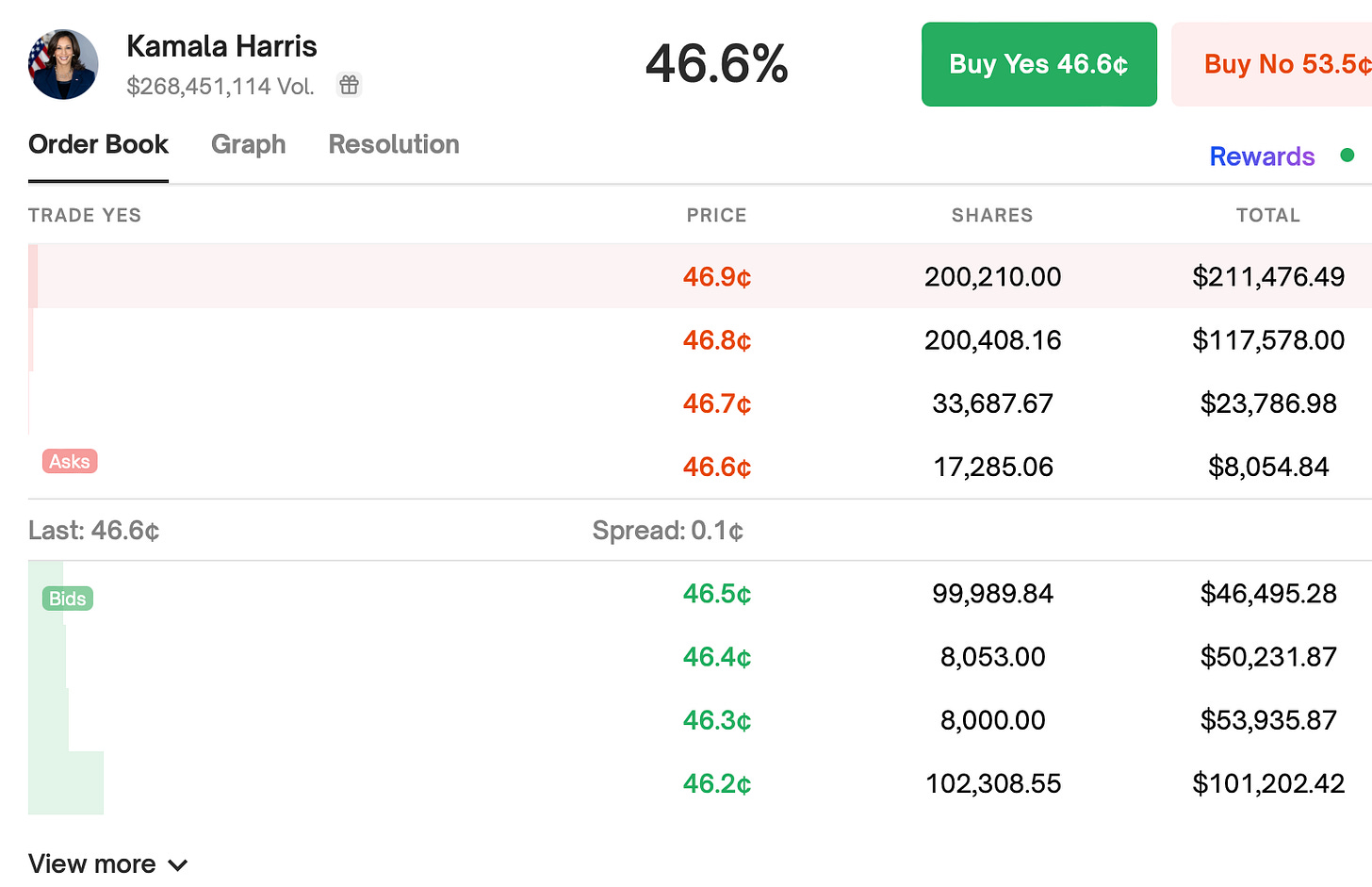Screen dimensions: 1372x887
Task: Click the green Rewards status dot
Action: tap(1347, 156)
